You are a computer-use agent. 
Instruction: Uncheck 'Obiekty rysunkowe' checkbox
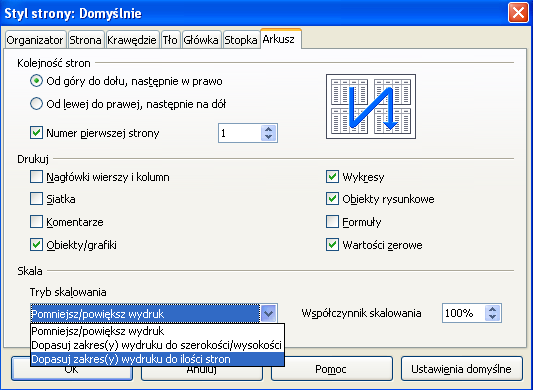click(332, 199)
